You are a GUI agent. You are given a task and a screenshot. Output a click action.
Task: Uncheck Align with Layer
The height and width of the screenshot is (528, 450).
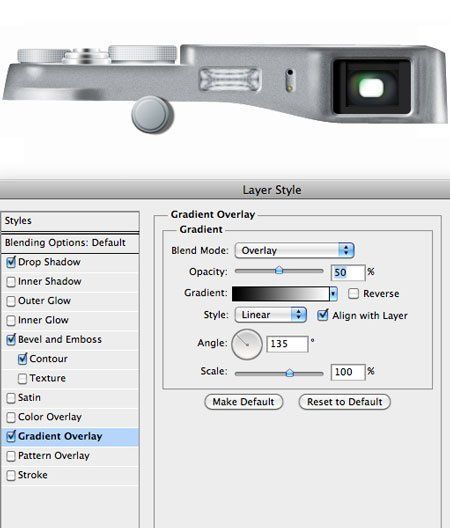(323, 315)
